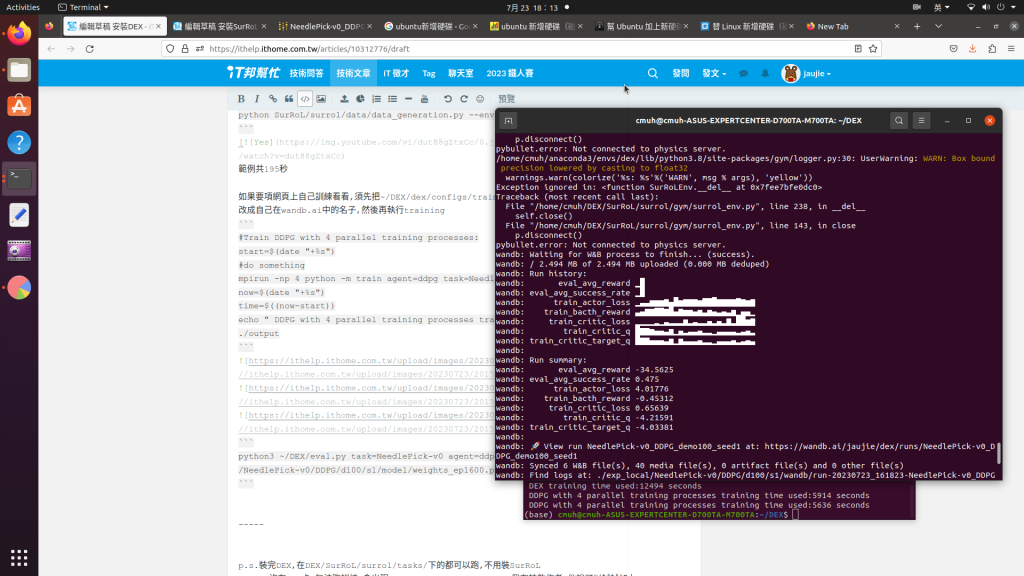The width and height of the screenshot is (1024, 576).
Task: Insert a numbered list
Action: 376,99
